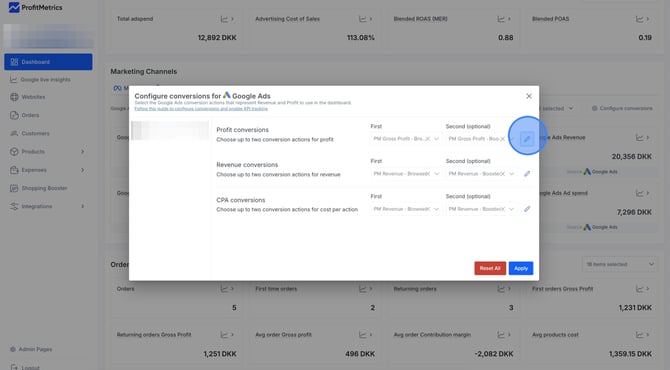Viewport: 670px width, 370px height.
Task: Open the second Profit conversions dropdown
Action: (481, 139)
